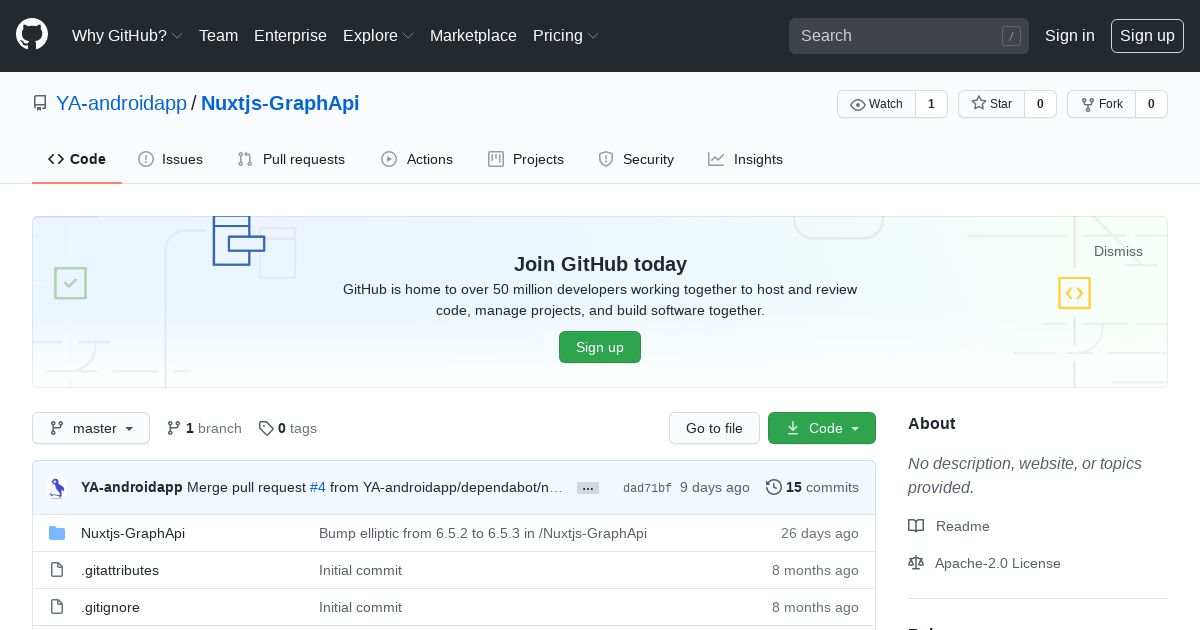Dismiss the Join GitHub banner
This screenshot has height=630, width=1200.
[1118, 251]
